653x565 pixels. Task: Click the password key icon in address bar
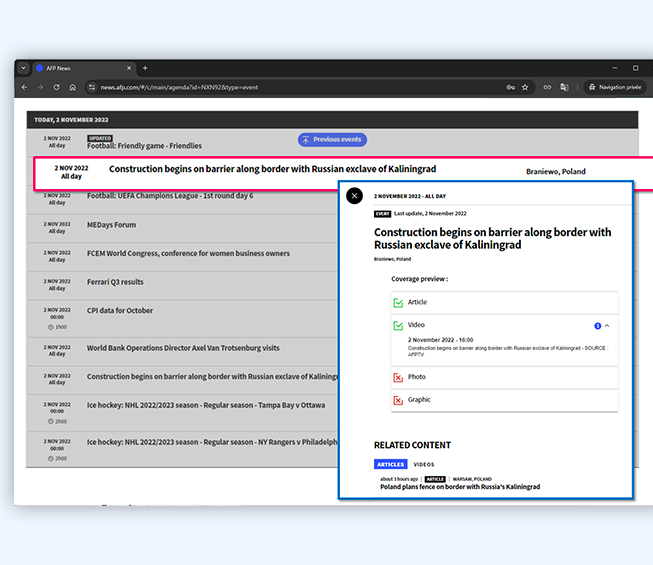click(510, 87)
